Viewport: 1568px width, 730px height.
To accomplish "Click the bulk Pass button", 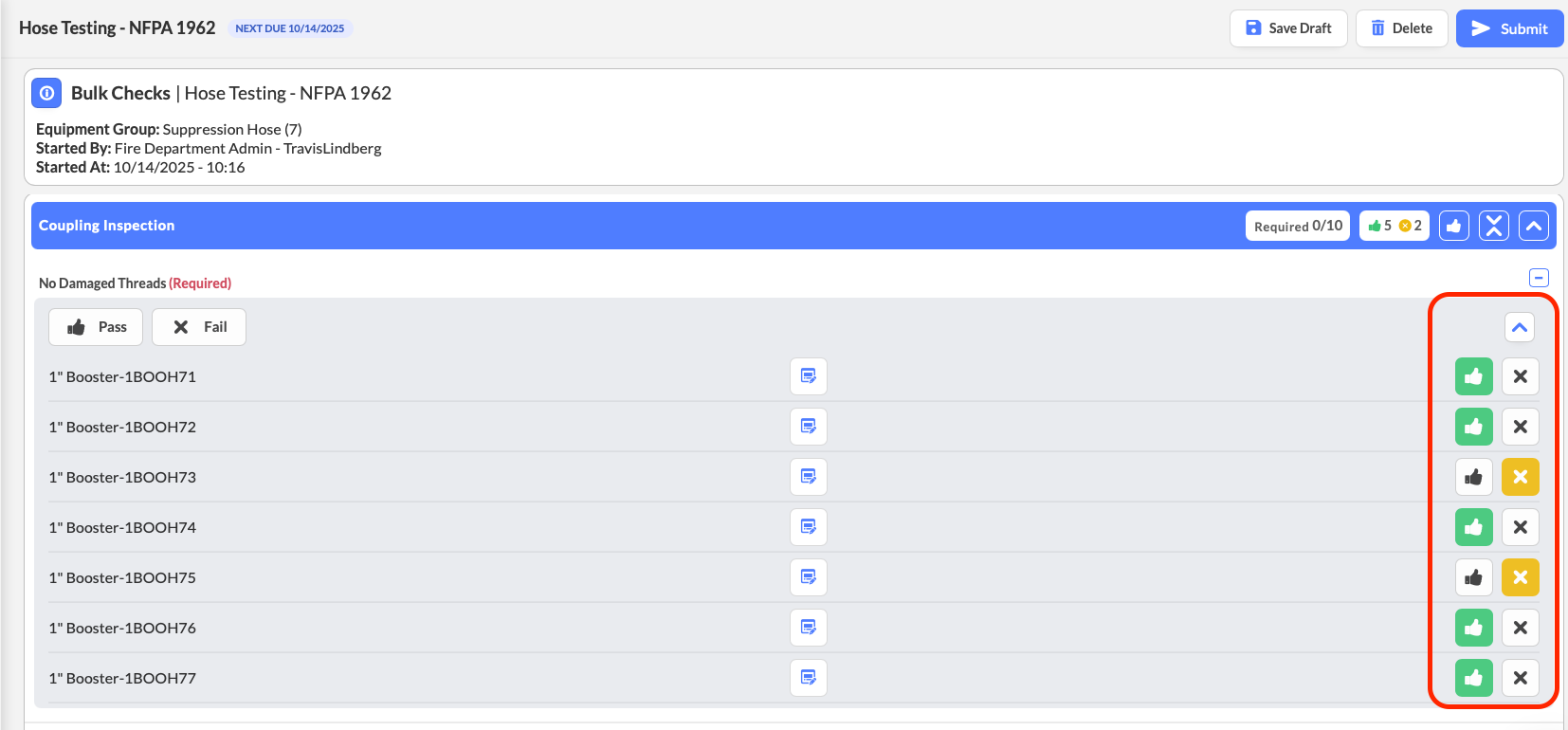I will [96, 327].
